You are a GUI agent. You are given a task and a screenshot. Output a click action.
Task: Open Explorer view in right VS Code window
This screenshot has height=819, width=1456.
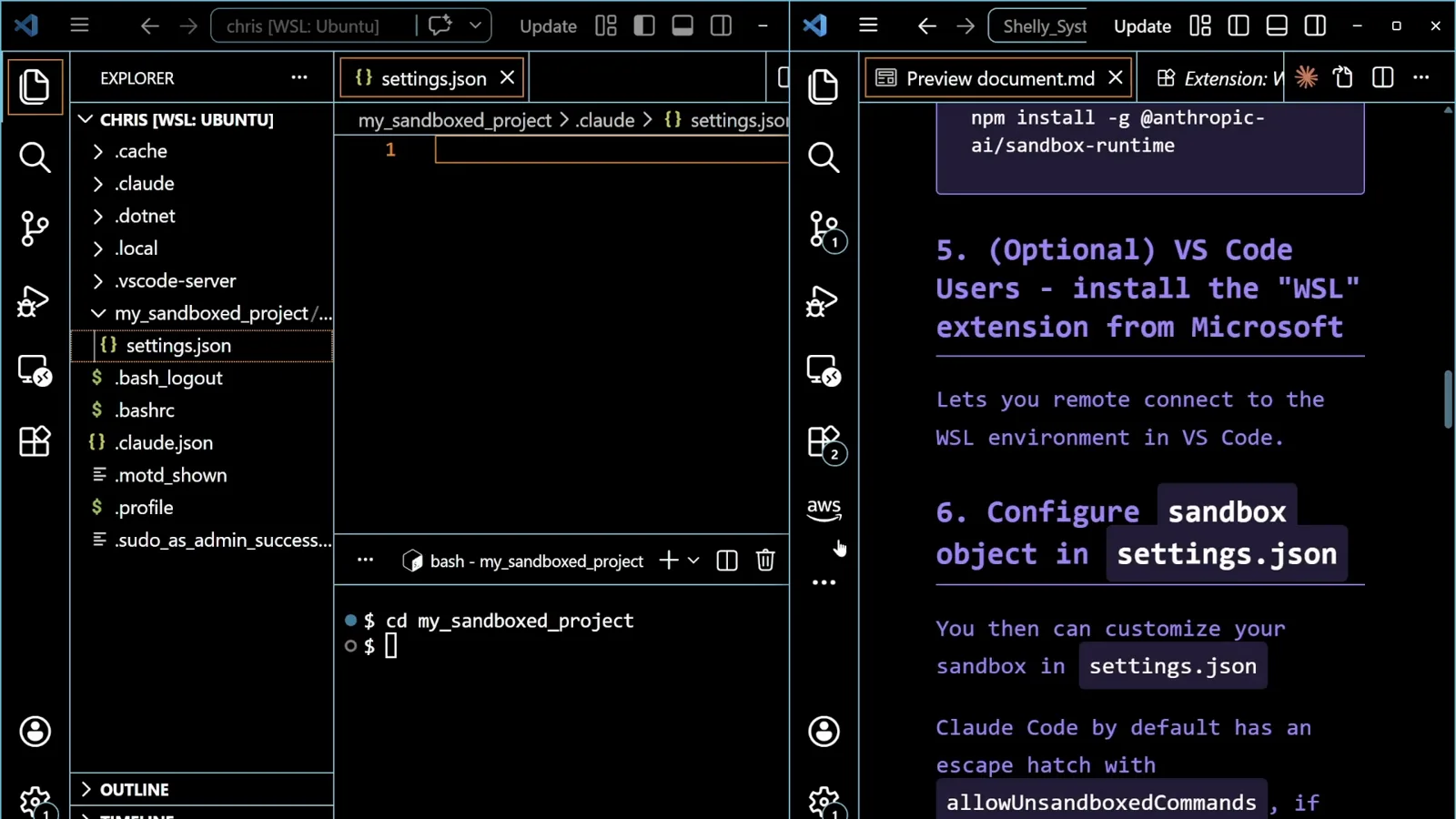tap(824, 86)
